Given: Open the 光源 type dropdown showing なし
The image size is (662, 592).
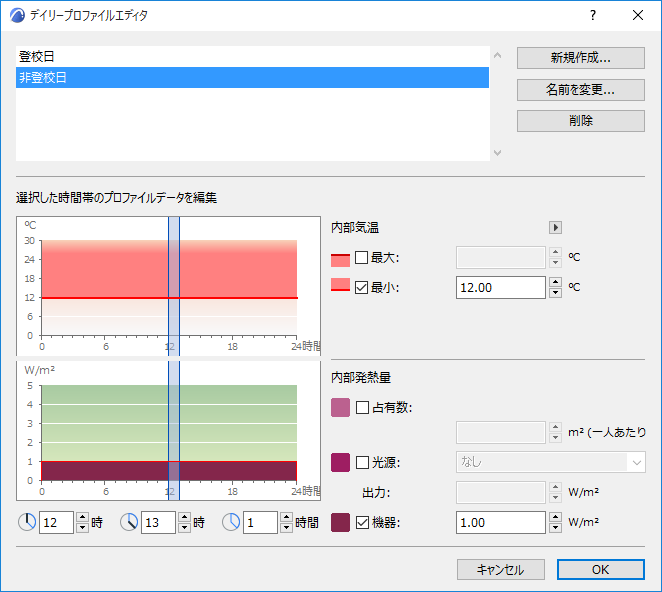Looking at the screenshot, I should (551, 462).
